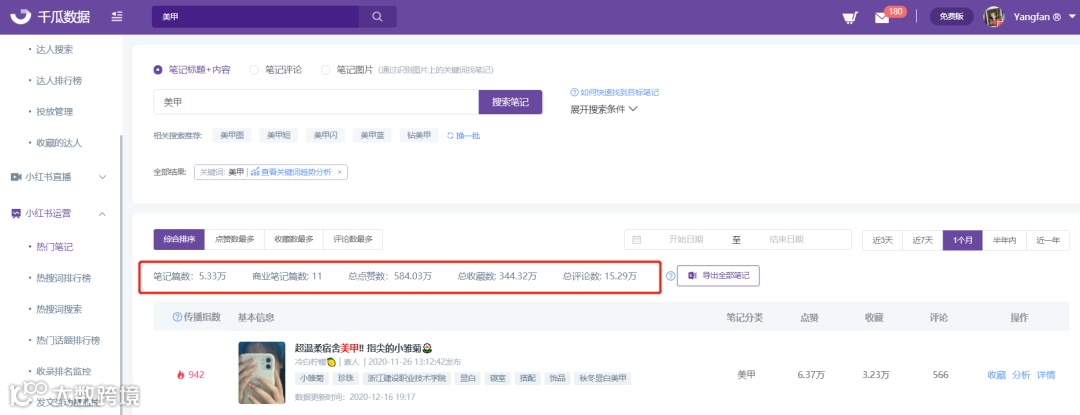Select the 半年内 time range

tap(1004, 240)
